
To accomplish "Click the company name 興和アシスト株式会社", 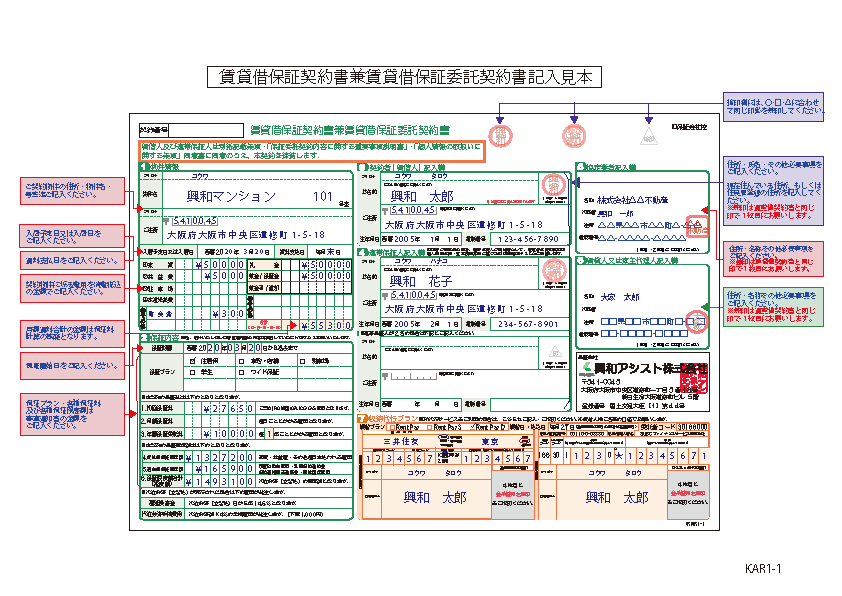I will pyautogui.click(x=650, y=368).
